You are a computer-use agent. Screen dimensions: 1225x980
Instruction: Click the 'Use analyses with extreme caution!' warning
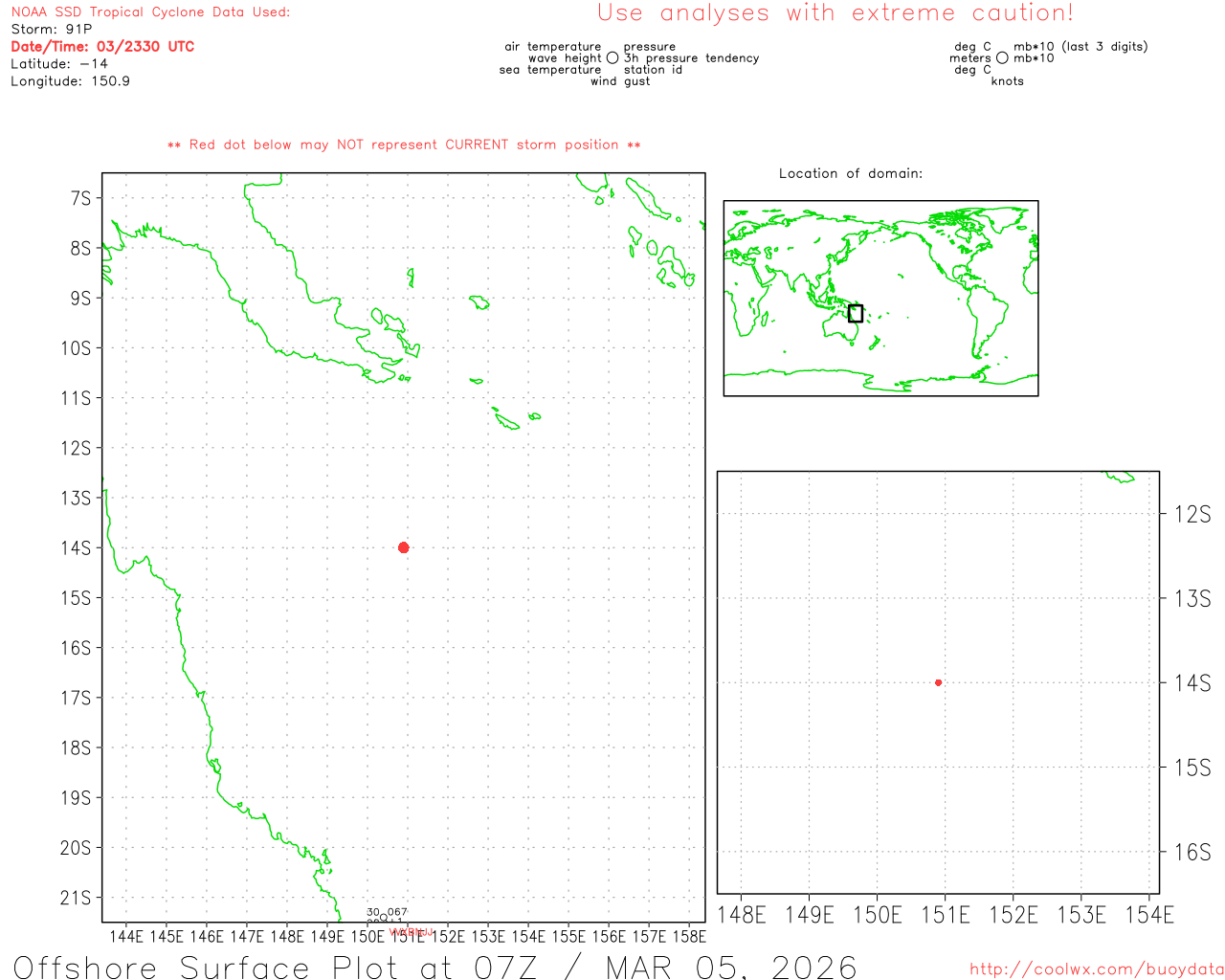835,13
